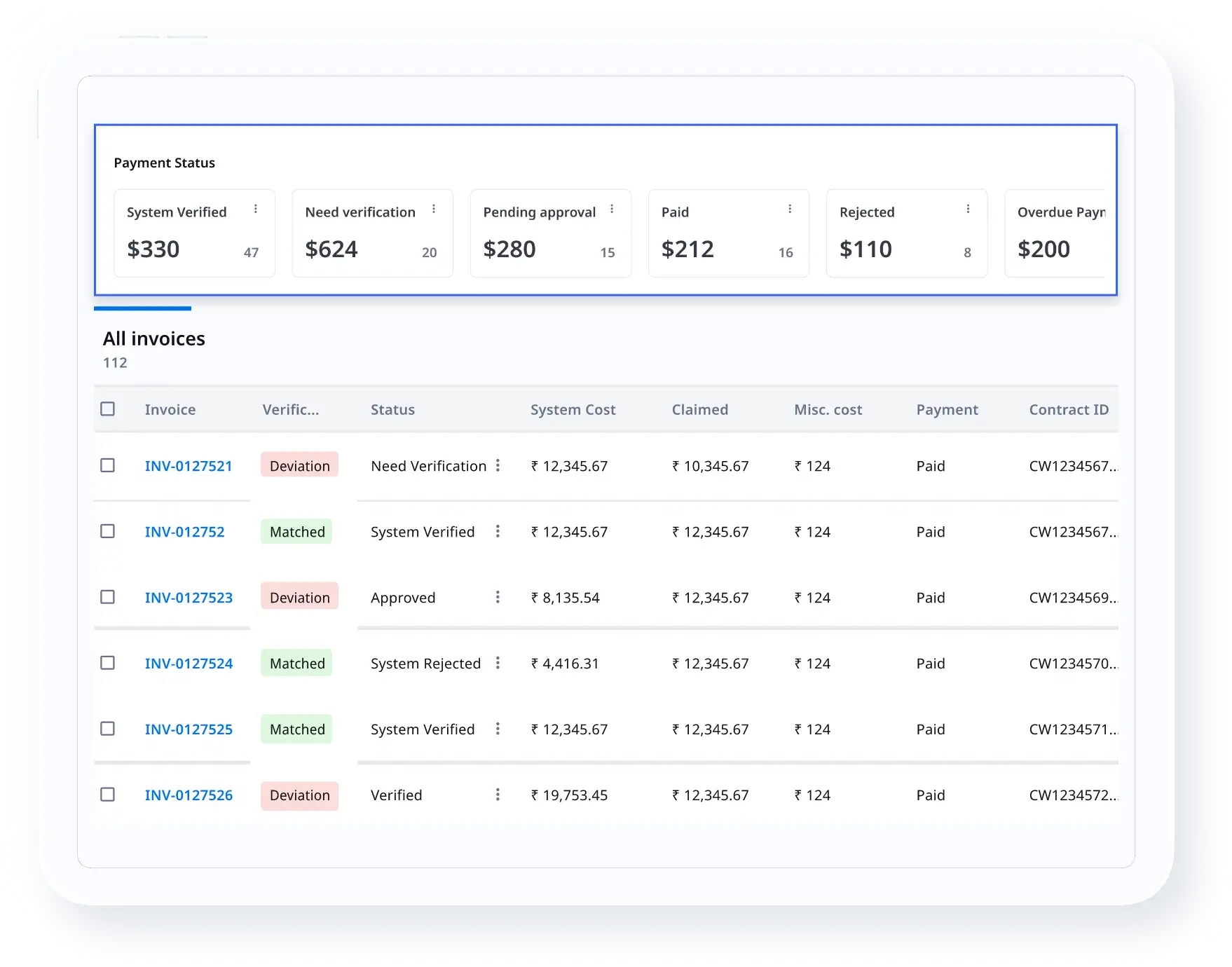The width and height of the screenshot is (1232, 967).
Task: Expand status options for INV-012752
Action: coord(498,531)
